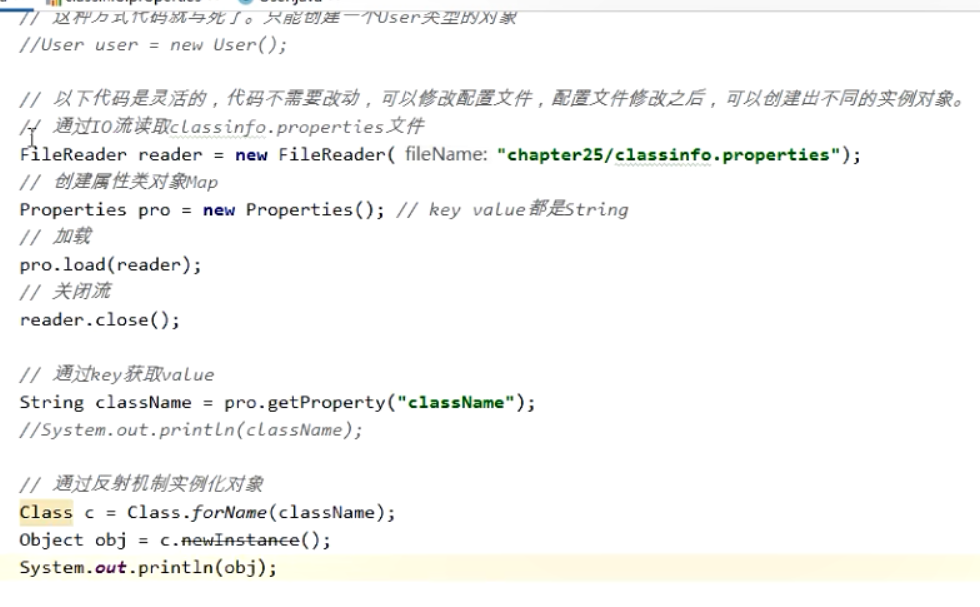Click the long comment starting "以下代码是灵活的"
This screenshot has height=607, width=980.
(x=494, y=98)
